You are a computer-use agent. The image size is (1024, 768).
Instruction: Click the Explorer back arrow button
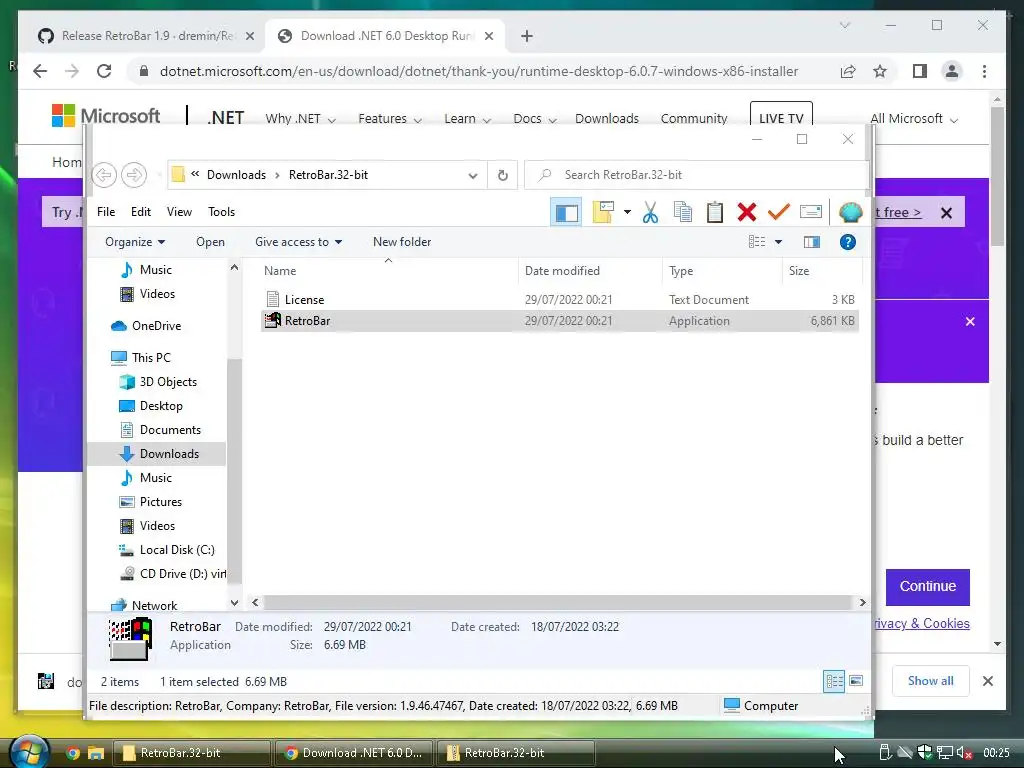(104, 175)
